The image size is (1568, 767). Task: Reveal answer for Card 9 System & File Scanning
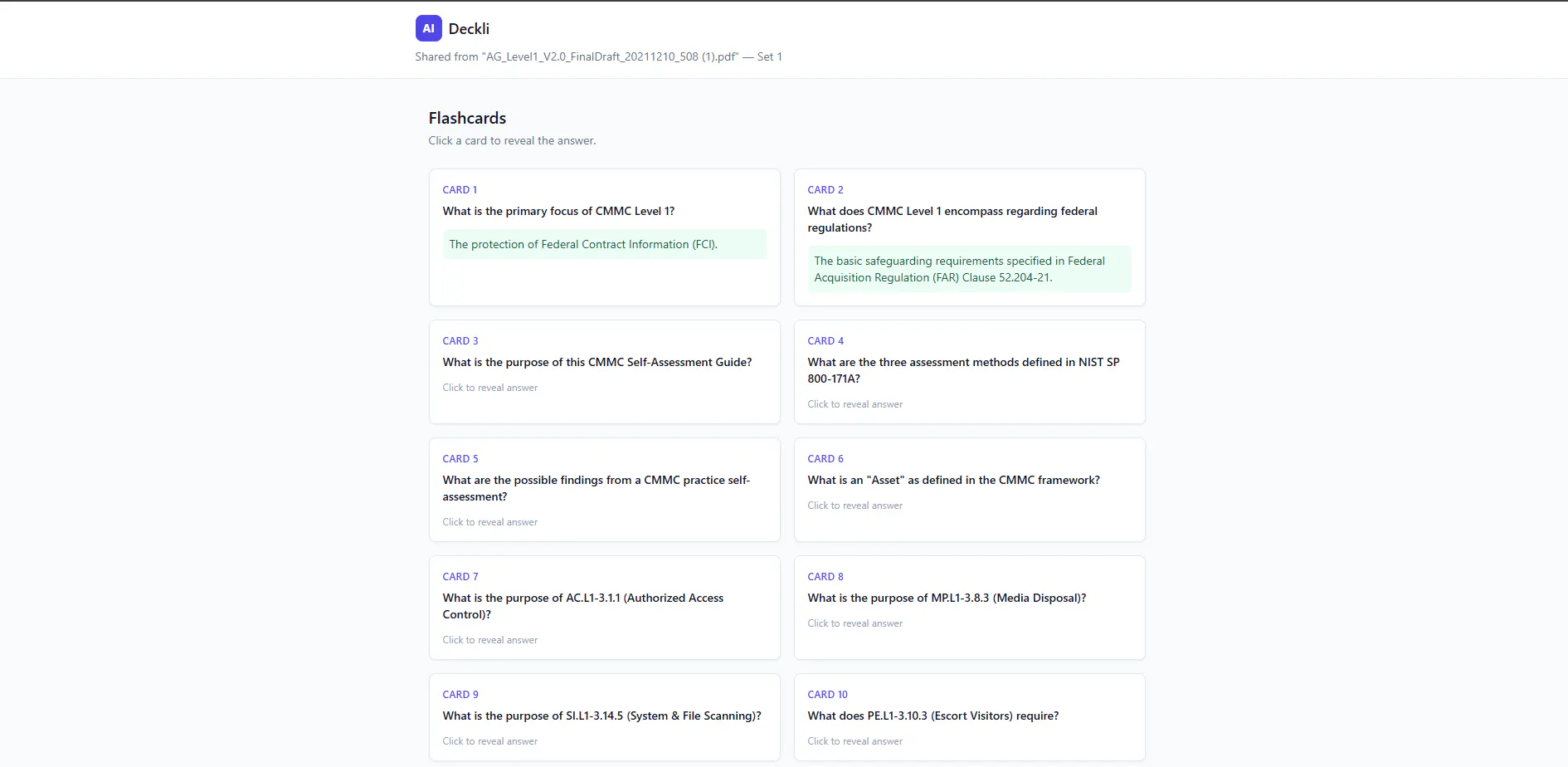[x=490, y=741]
